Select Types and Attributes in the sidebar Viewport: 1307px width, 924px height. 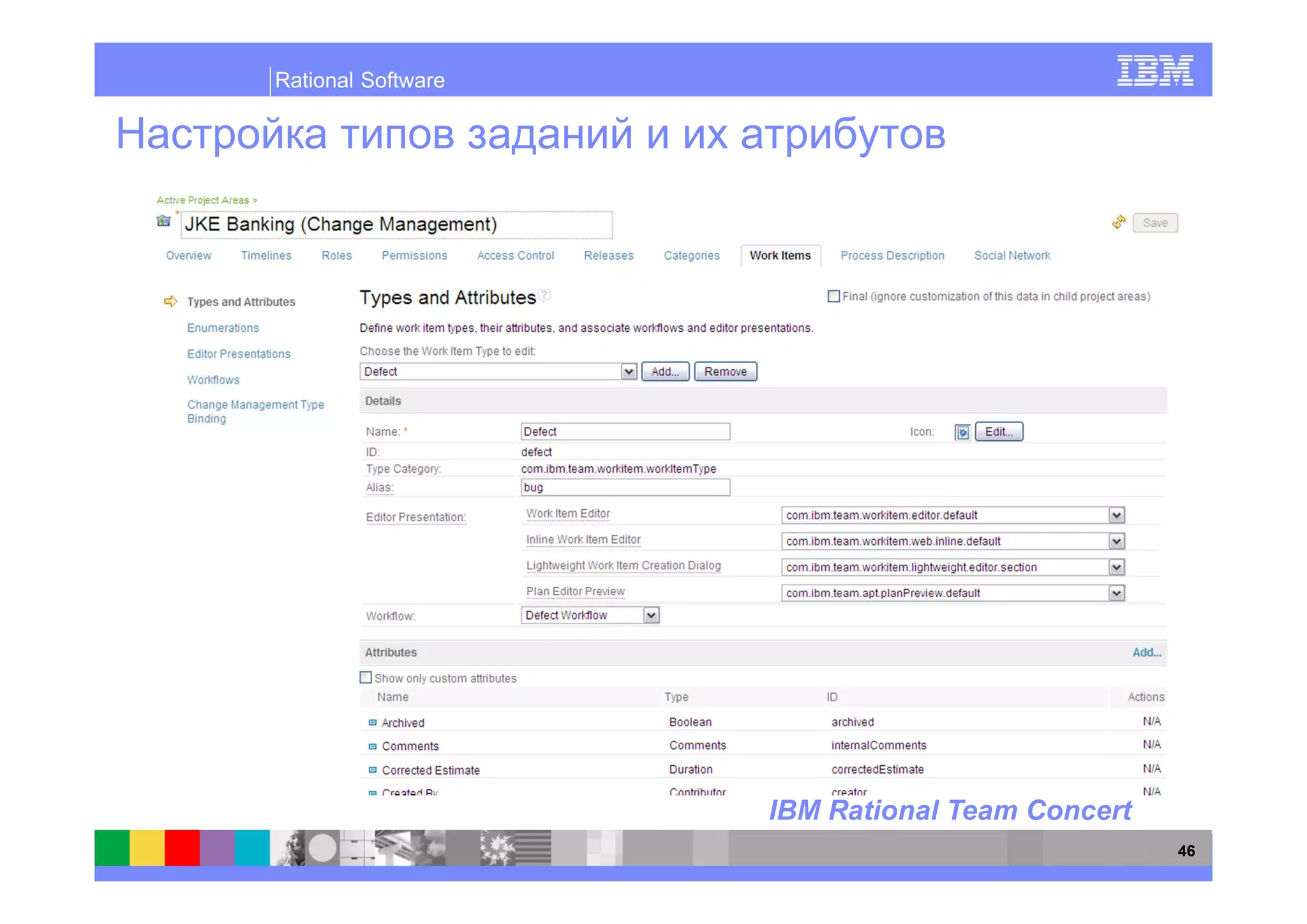coord(241,302)
